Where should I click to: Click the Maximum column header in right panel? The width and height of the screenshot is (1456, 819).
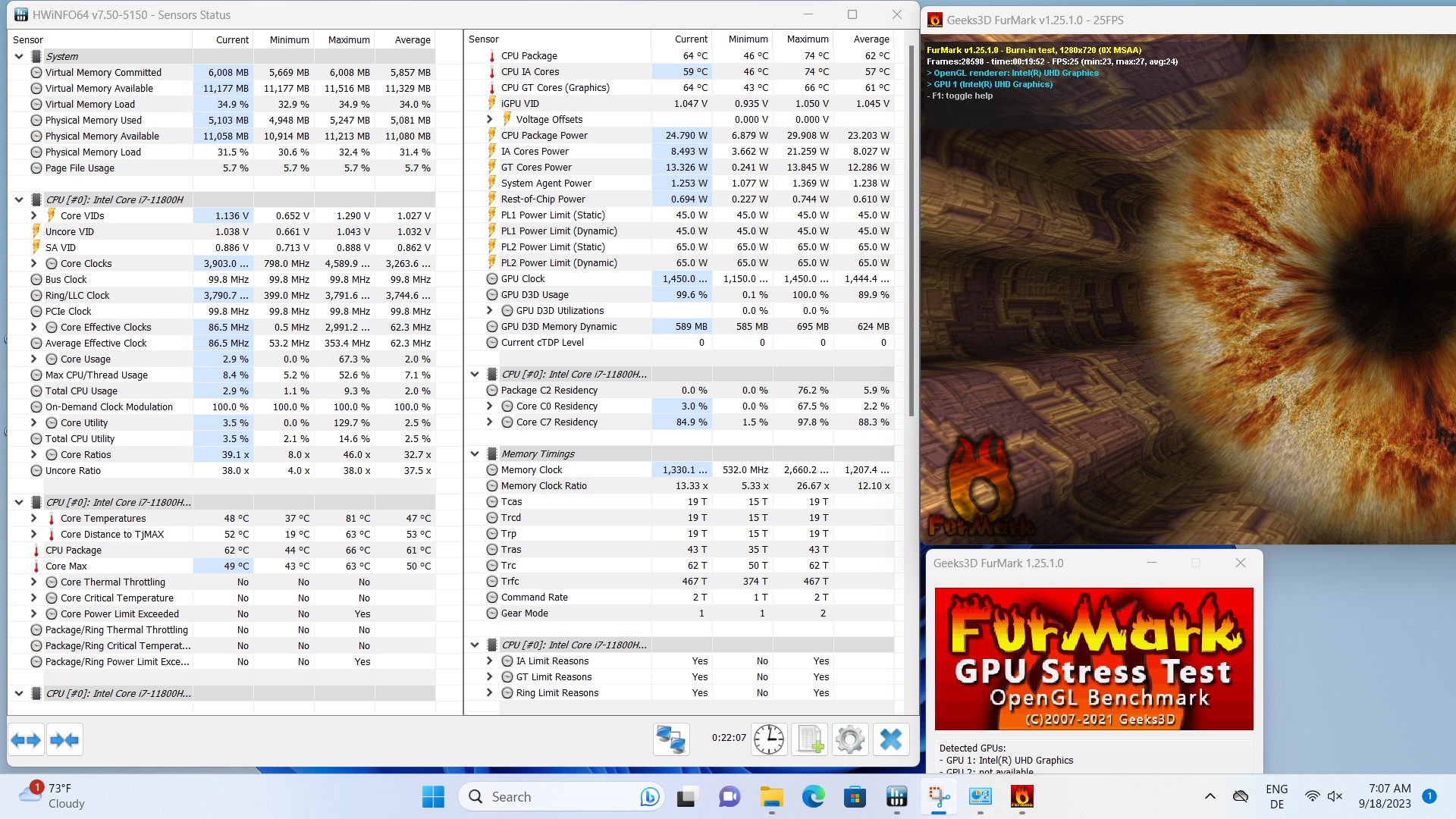802,39
